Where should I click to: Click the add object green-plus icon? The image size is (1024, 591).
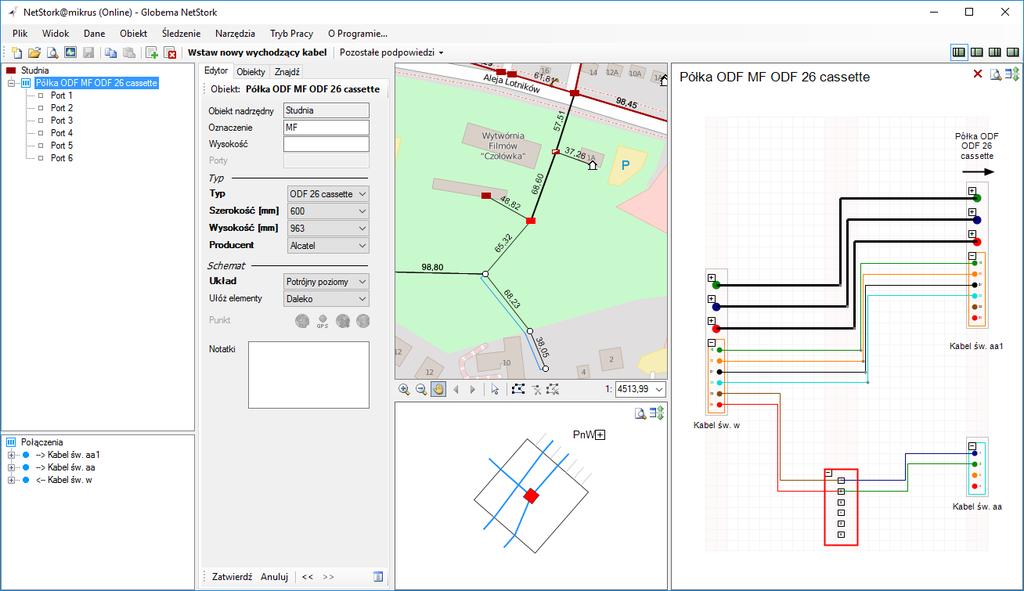tap(152, 53)
